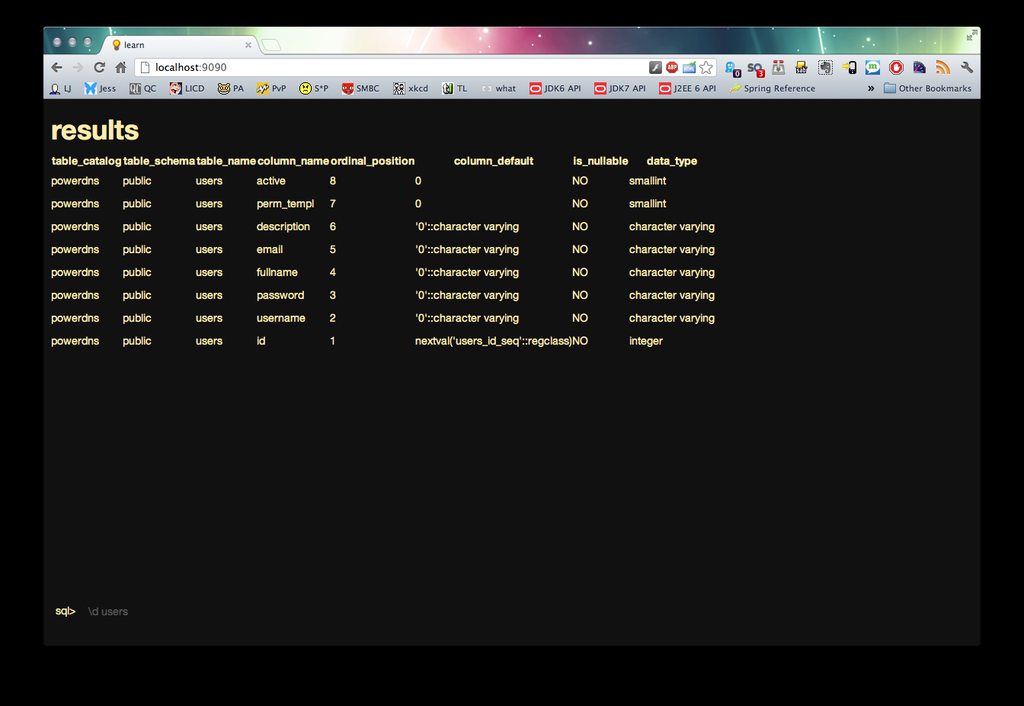Click the column_default column header

click(x=494, y=161)
